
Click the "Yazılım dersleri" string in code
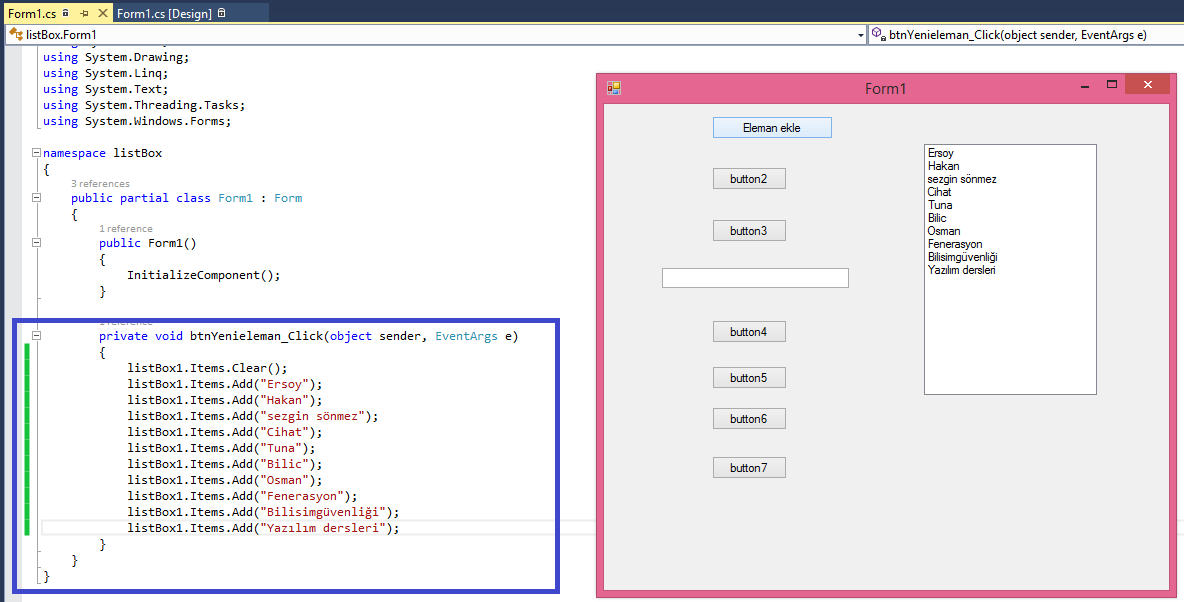(x=323, y=528)
